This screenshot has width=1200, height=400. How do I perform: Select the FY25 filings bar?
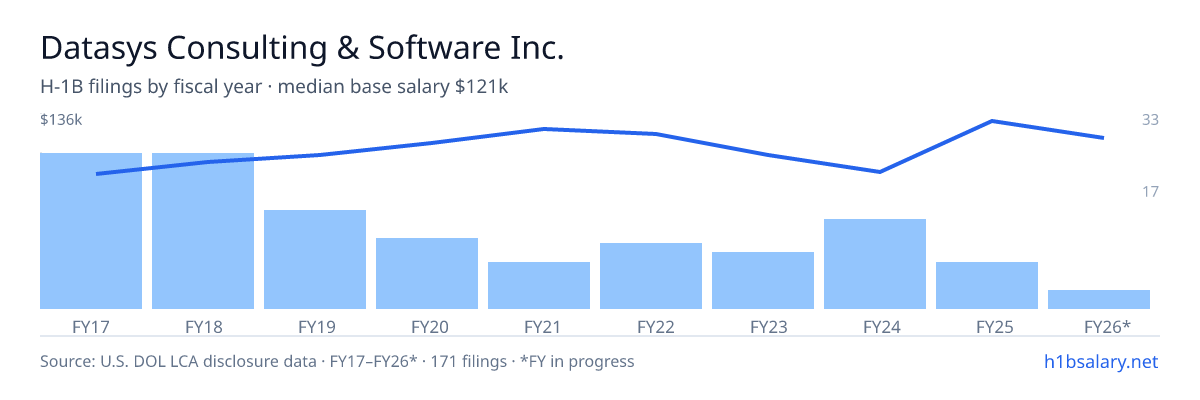[x=987, y=285]
